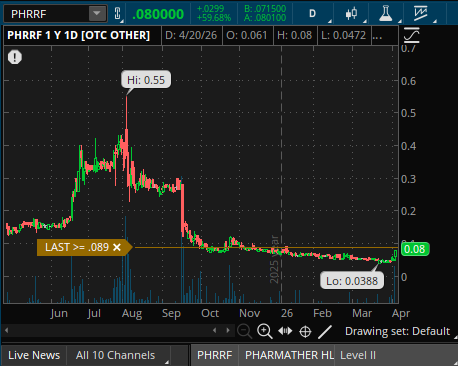The height and width of the screenshot is (366, 458).
Task: Click the +59.68% change value
Action: click(214, 18)
